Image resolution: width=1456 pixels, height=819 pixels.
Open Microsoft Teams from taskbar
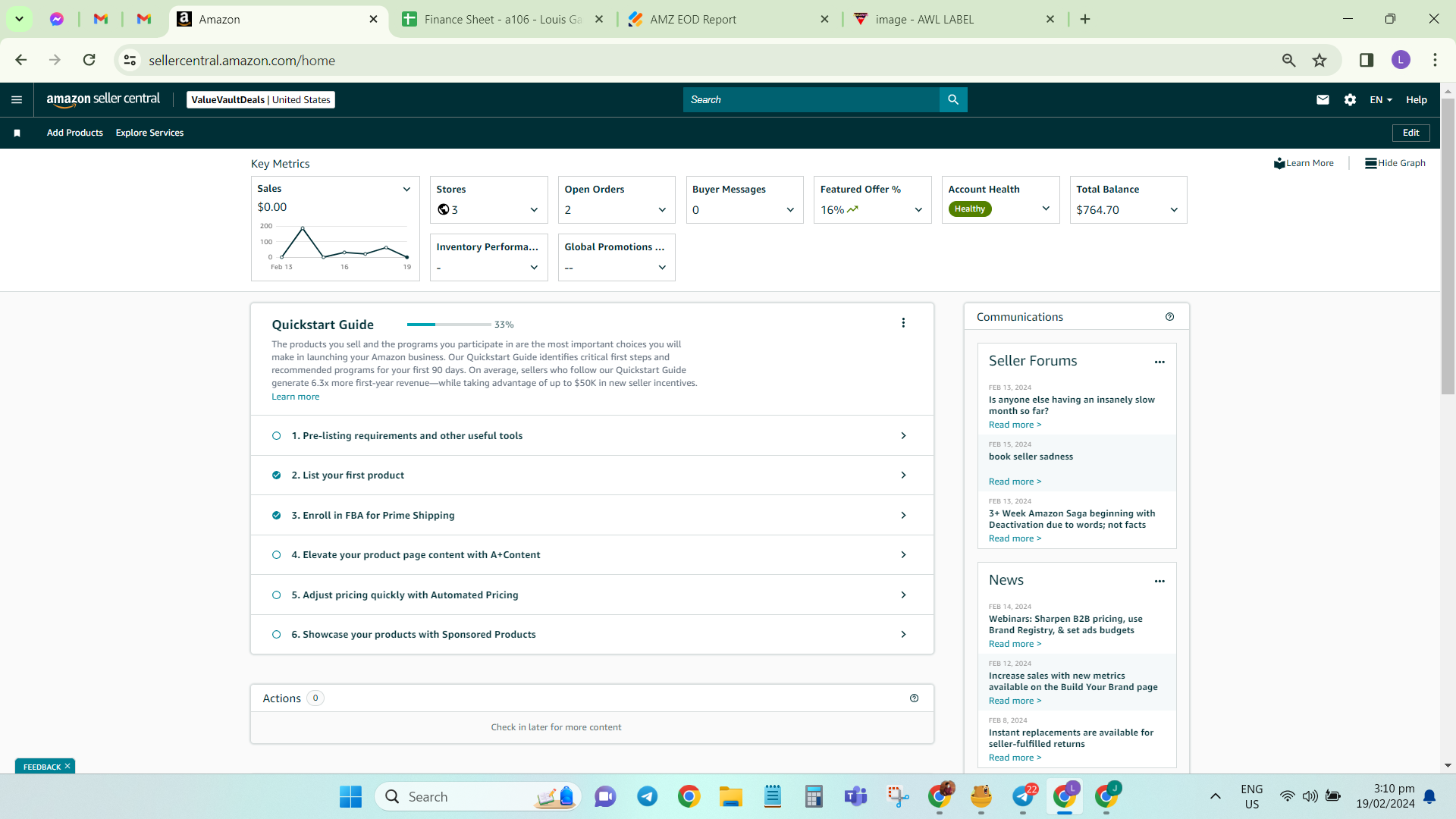point(855,797)
